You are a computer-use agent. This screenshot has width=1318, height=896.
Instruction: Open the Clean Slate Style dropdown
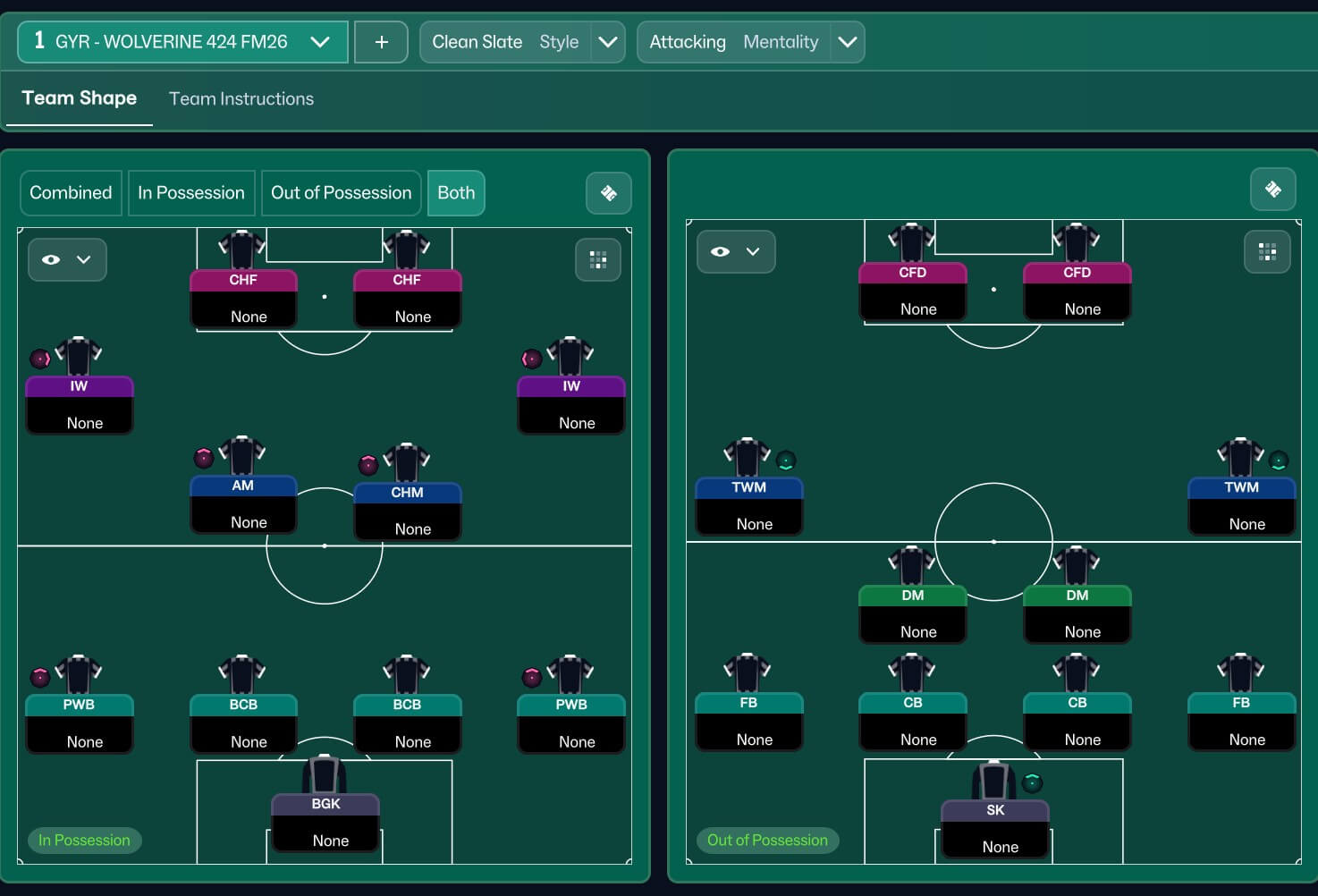click(607, 42)
